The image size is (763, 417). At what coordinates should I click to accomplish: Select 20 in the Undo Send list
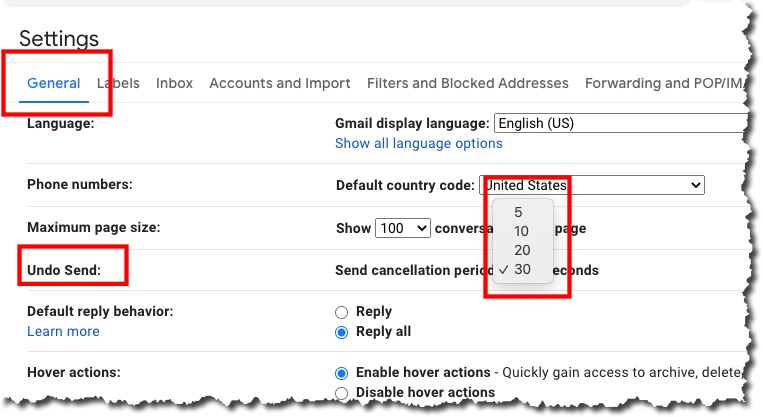tap(521, 250)
